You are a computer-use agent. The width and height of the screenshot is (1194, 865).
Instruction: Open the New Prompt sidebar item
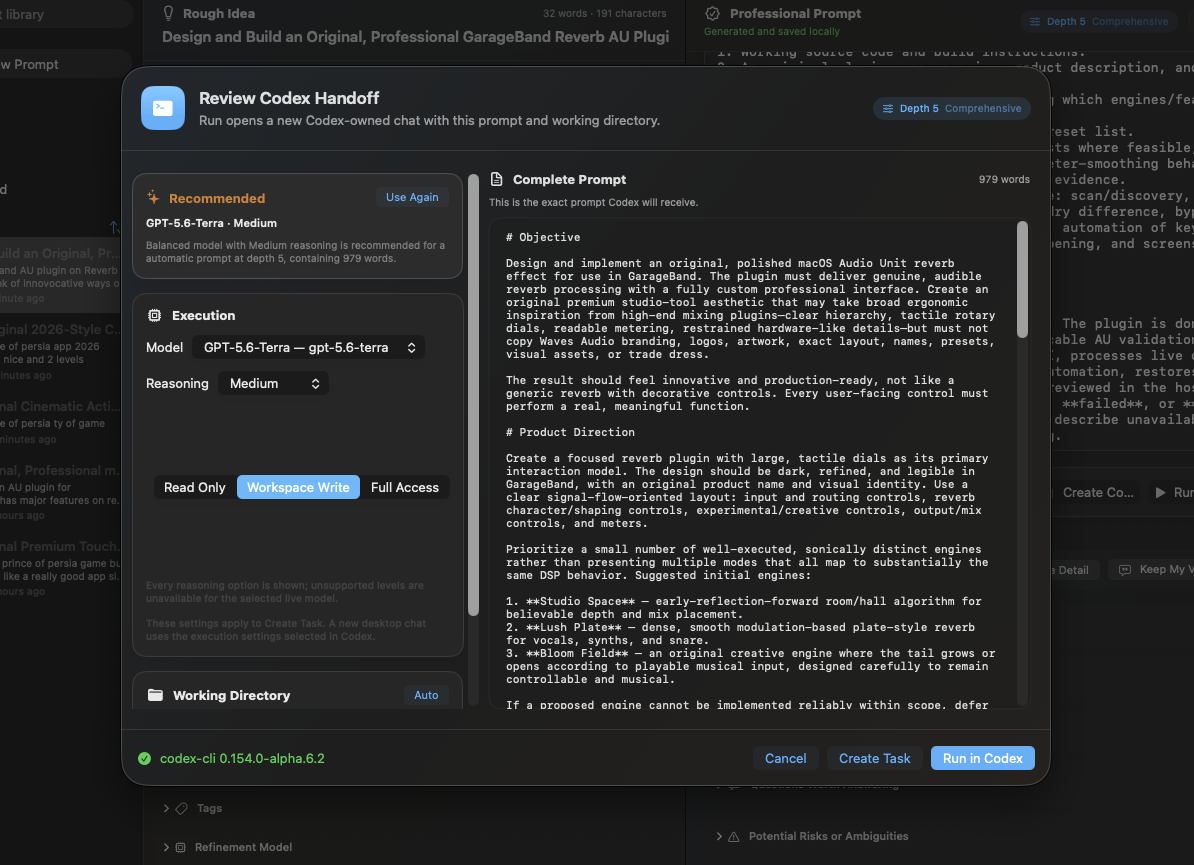[65, 65]
